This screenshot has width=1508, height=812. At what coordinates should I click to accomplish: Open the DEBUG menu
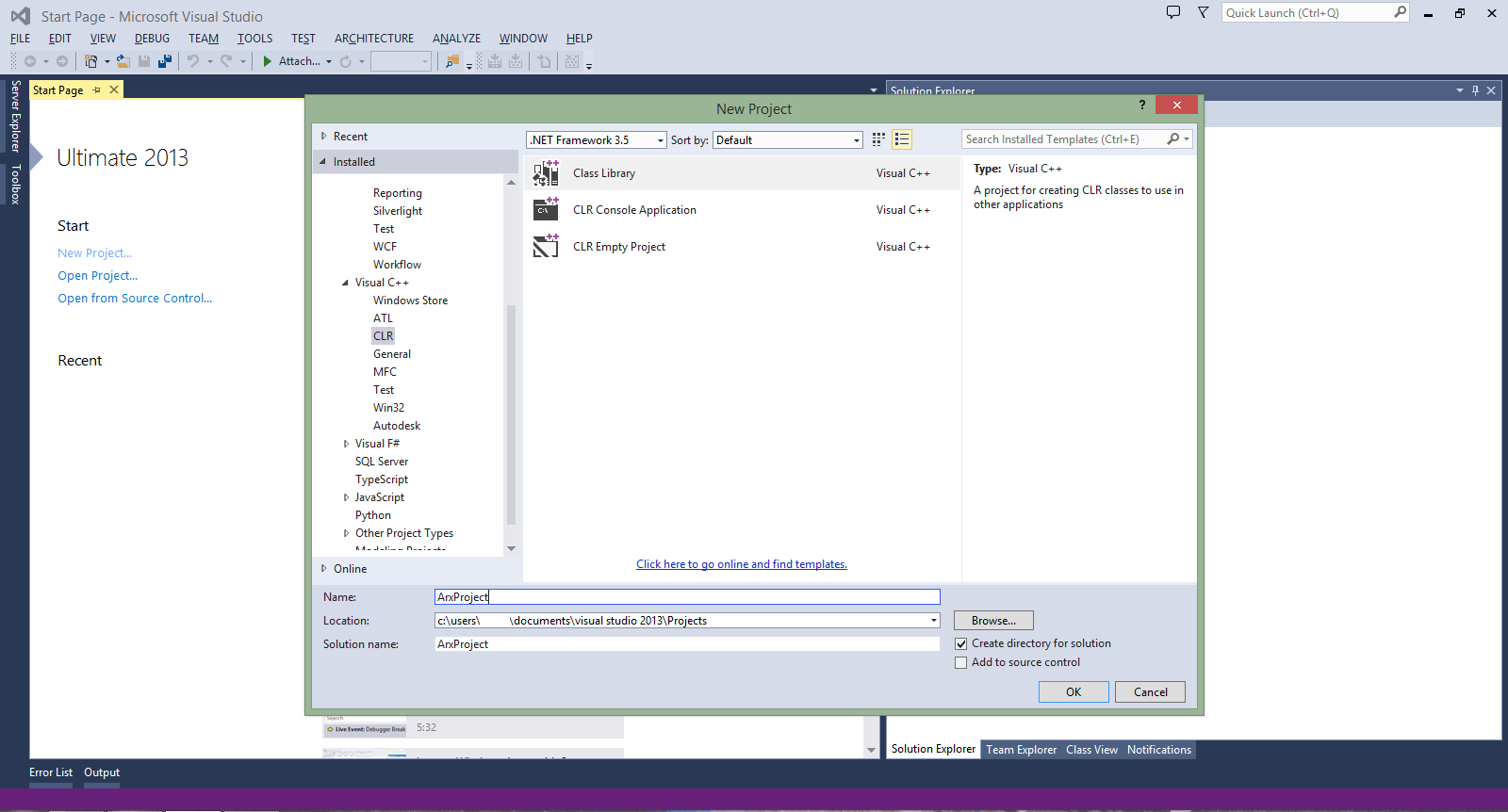pyautogui.click(x=152, y=39)
